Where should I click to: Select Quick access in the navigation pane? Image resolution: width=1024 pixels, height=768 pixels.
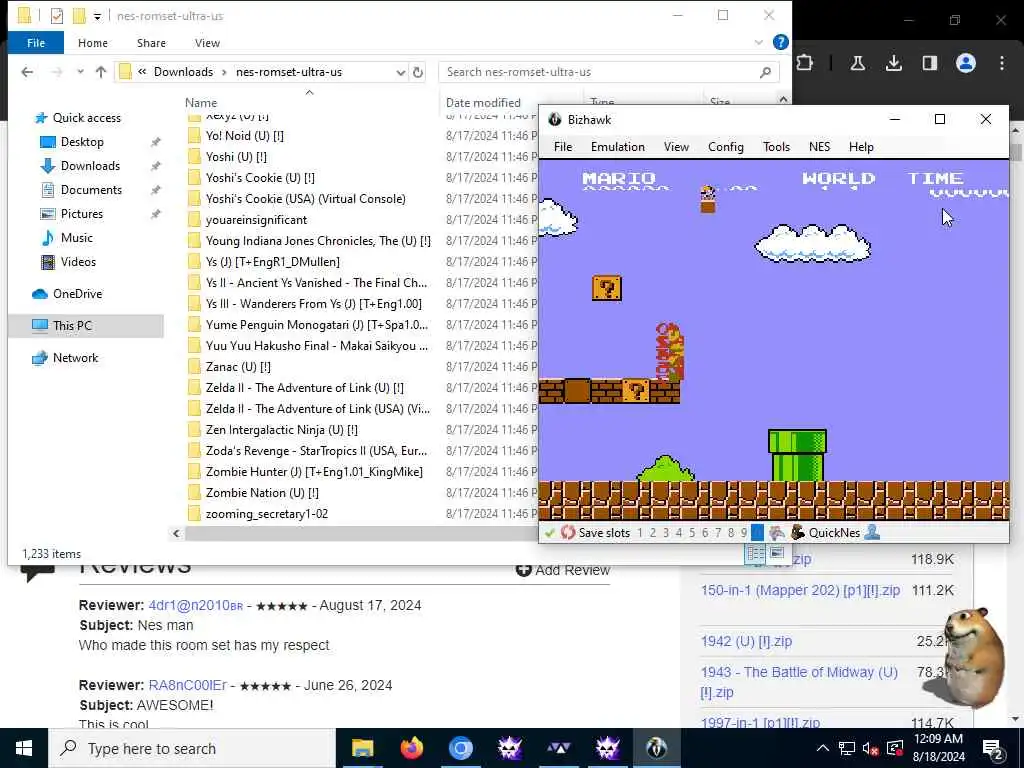[87, 118]
